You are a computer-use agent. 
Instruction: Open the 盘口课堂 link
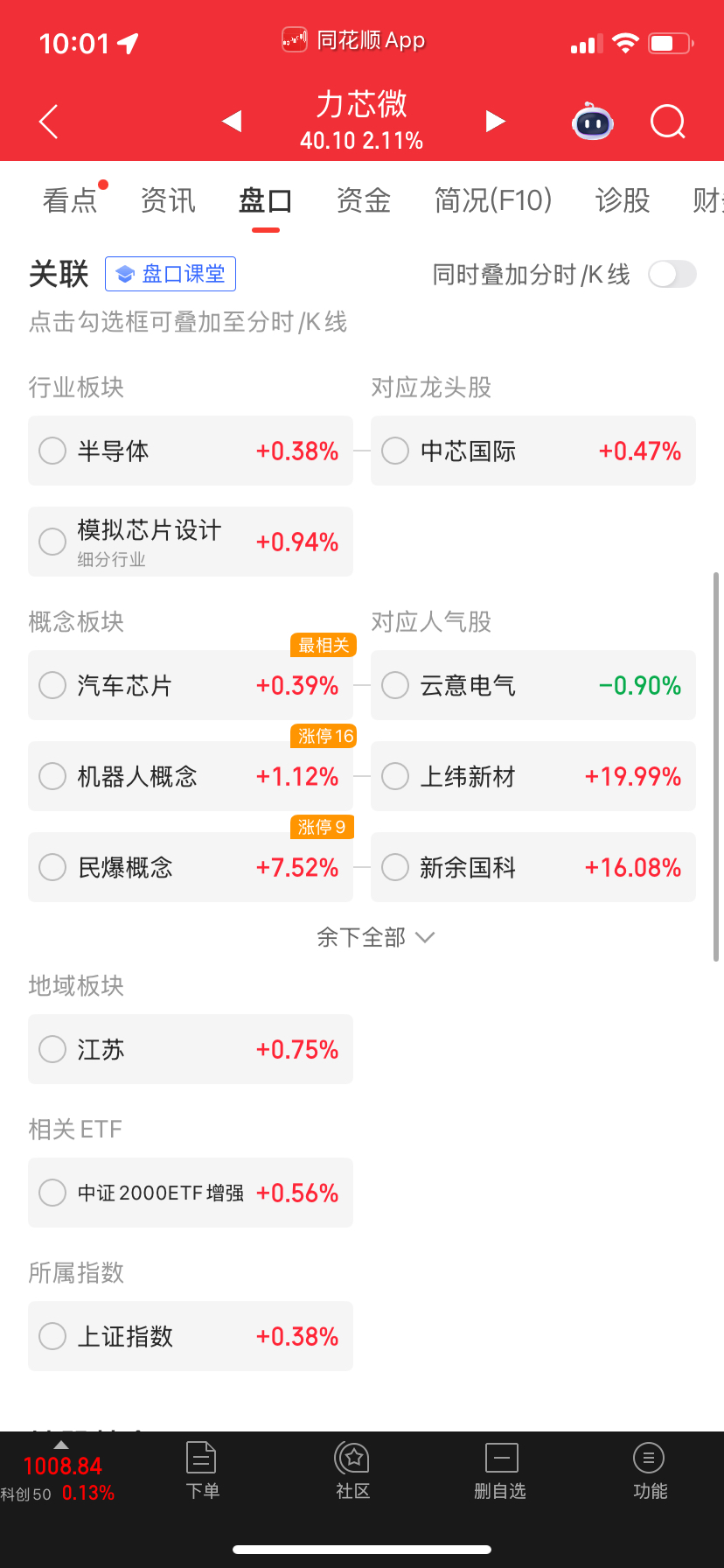(x=171, y=274)
